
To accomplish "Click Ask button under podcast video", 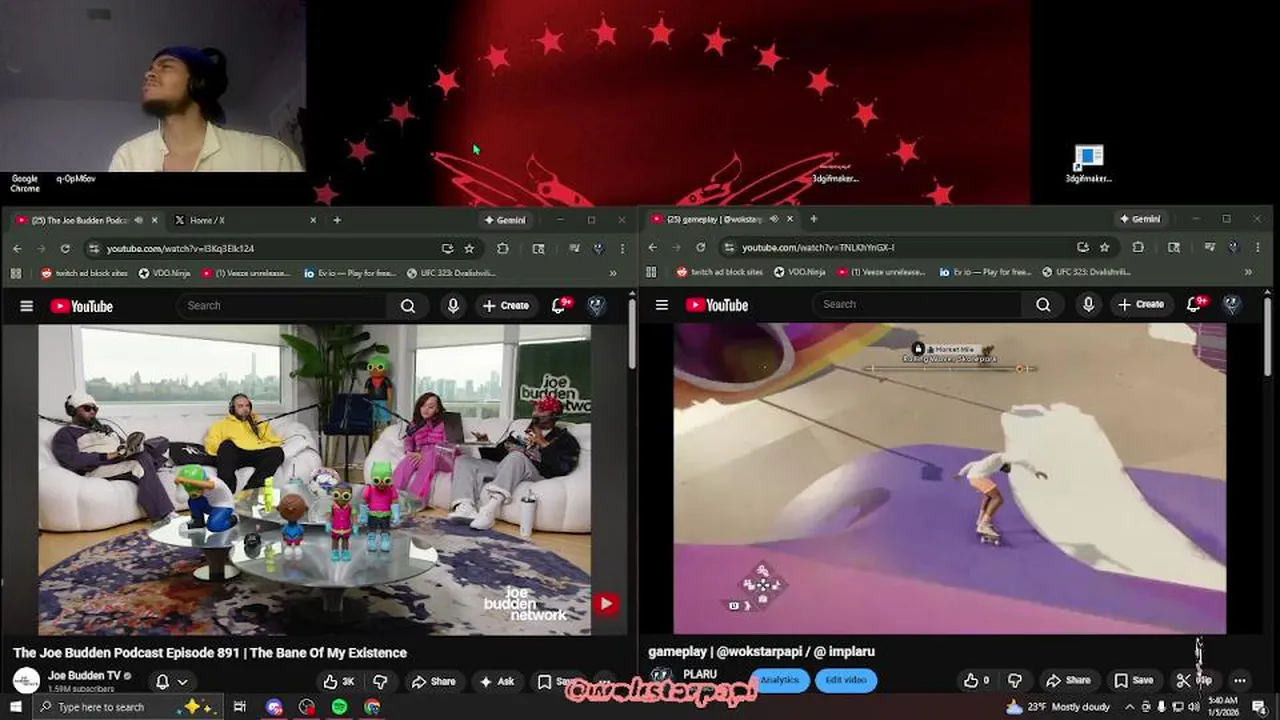I will pos(497,682).
